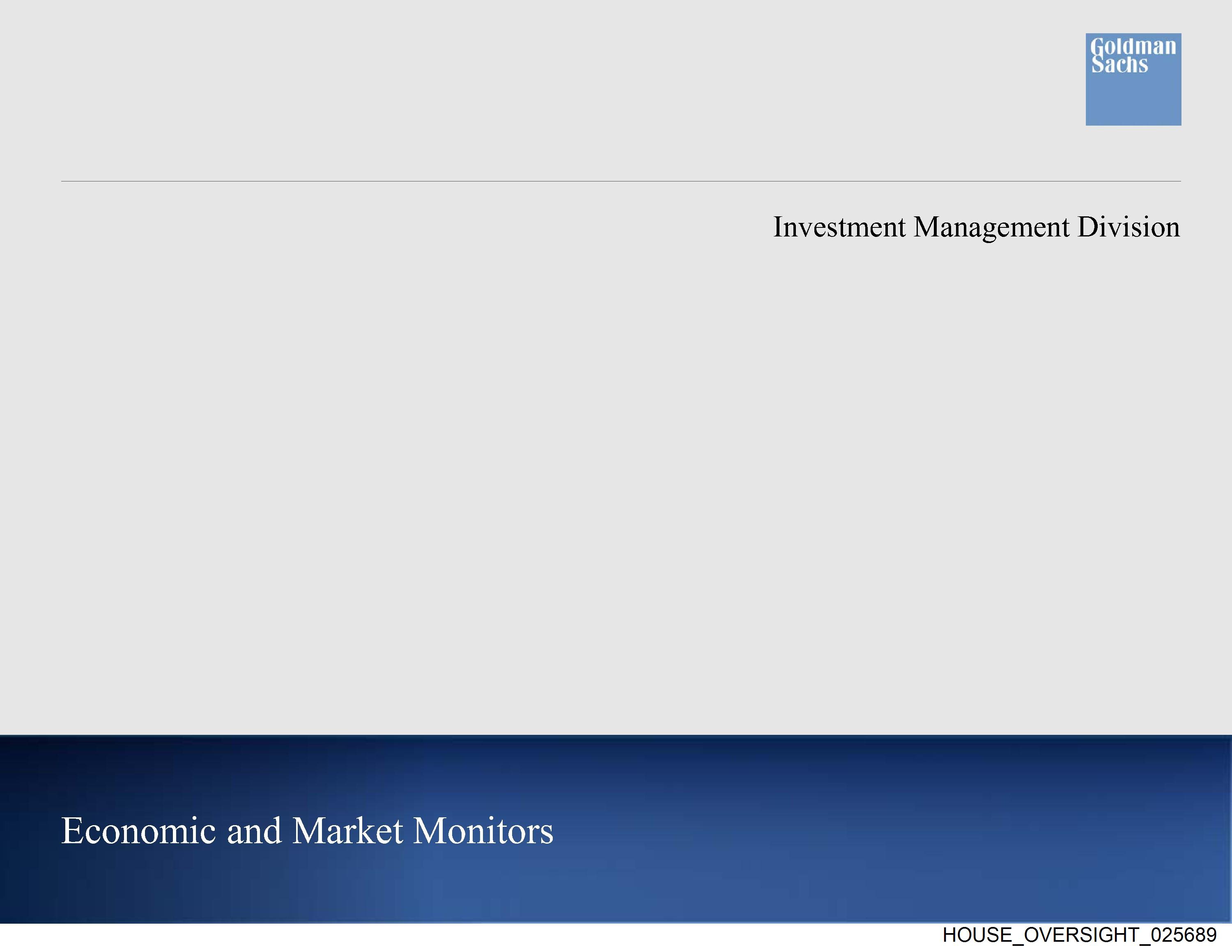Image resolution: width=1232 pixels, height=952 pixels.
Task: Select the Economic and Market Monitors title
Action: (308, 831)
